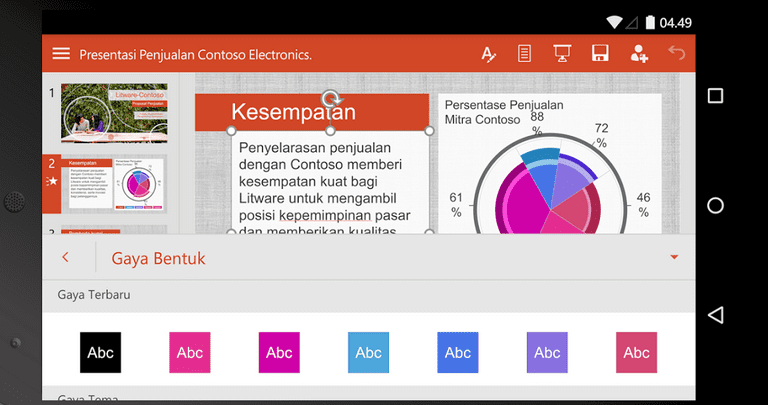This screenshot has width=768, height=405.
Task: Tap the Android back triangle button
Action: click(716, 315)
